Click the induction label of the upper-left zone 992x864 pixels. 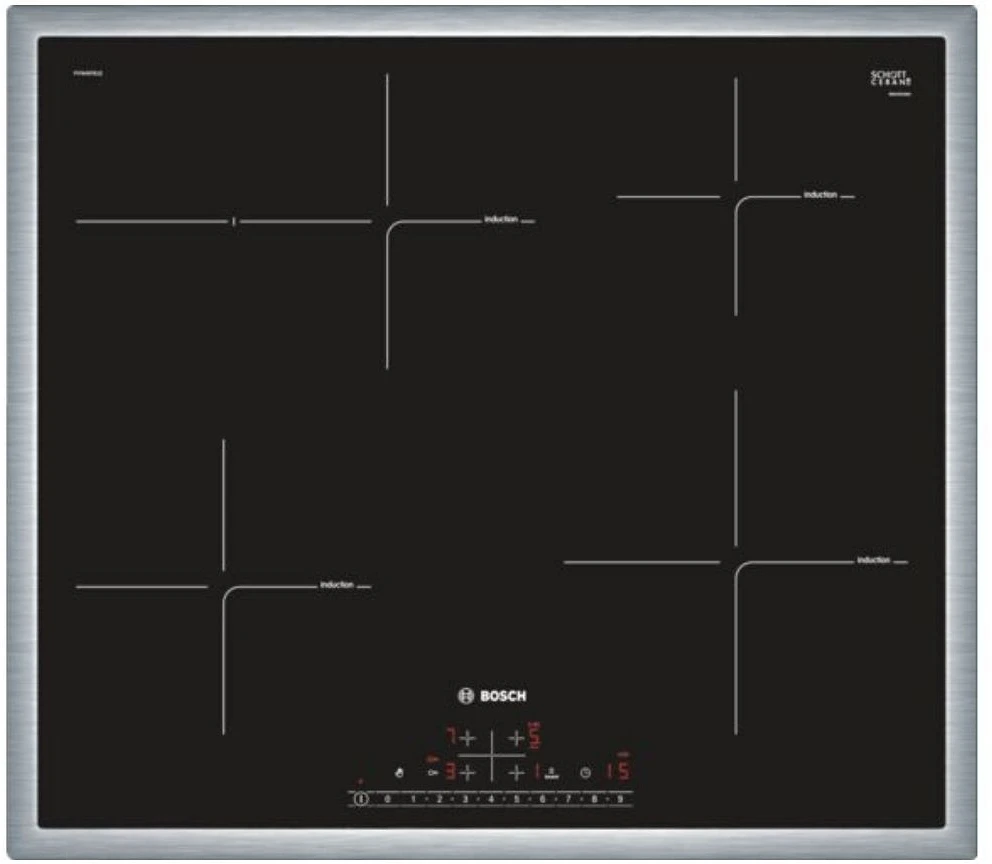click(501, 219)
